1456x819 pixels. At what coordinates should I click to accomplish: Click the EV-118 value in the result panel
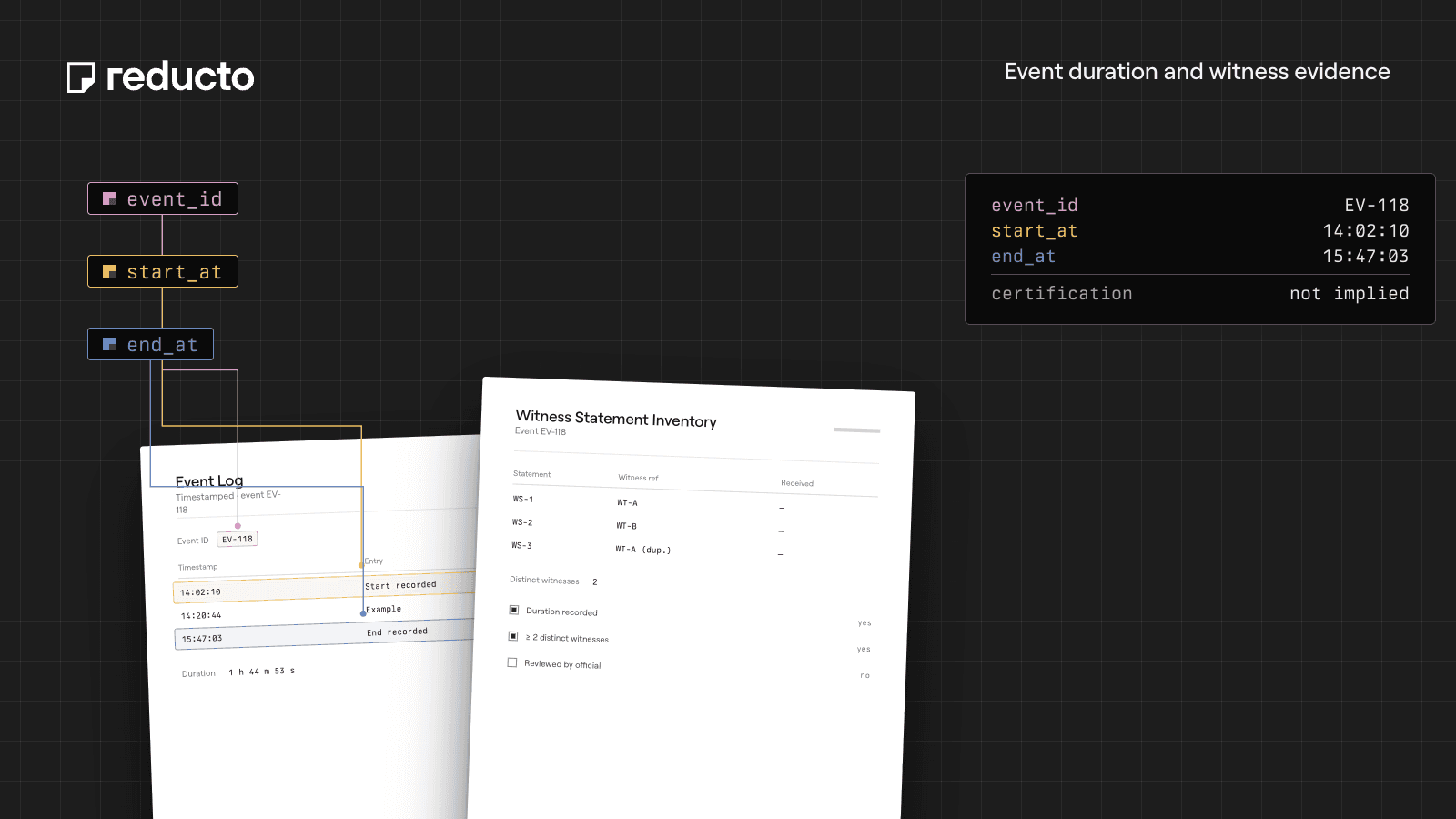1377,206
